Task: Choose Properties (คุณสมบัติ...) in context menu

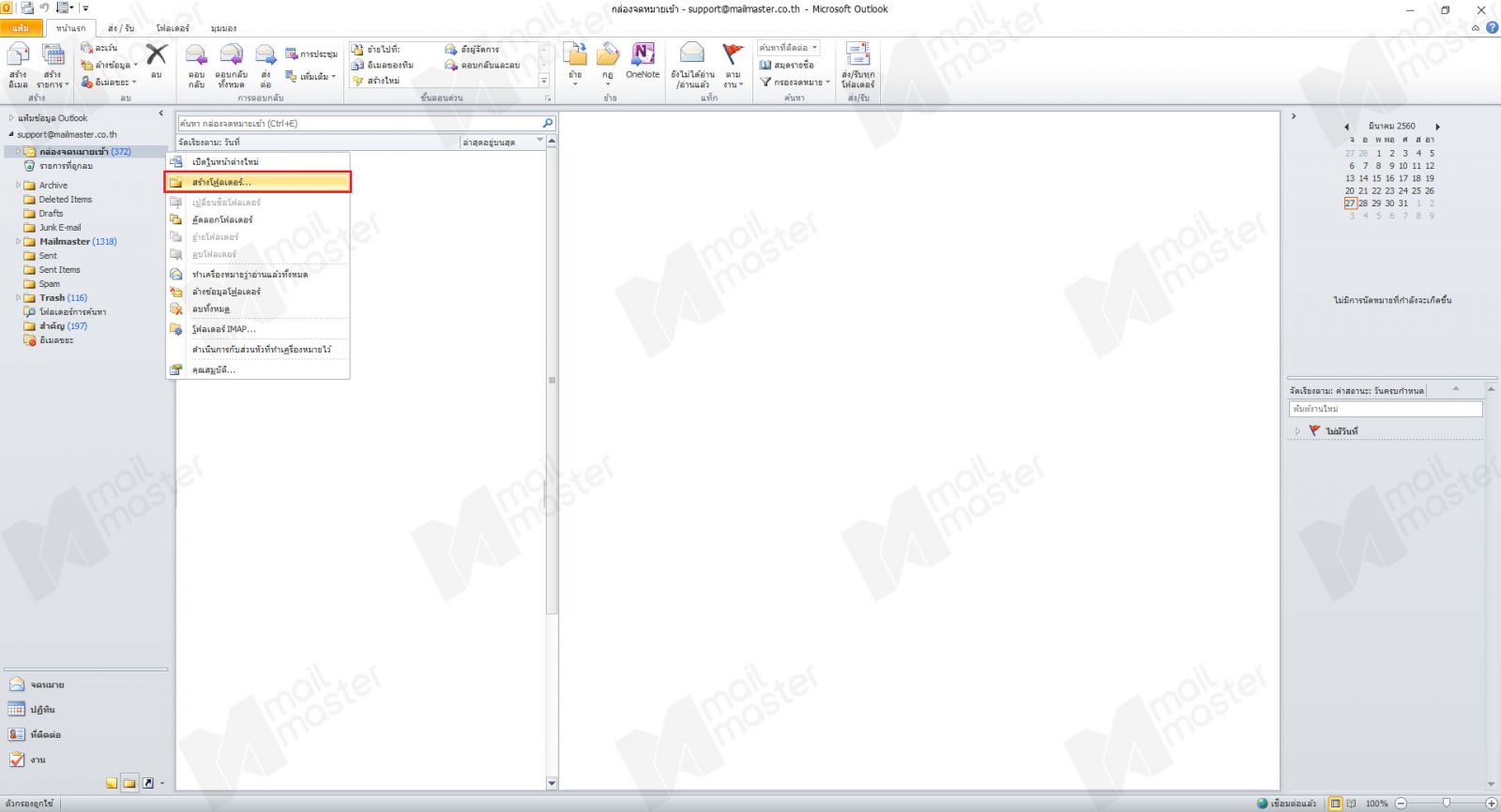Action: (x=258, y=369)
